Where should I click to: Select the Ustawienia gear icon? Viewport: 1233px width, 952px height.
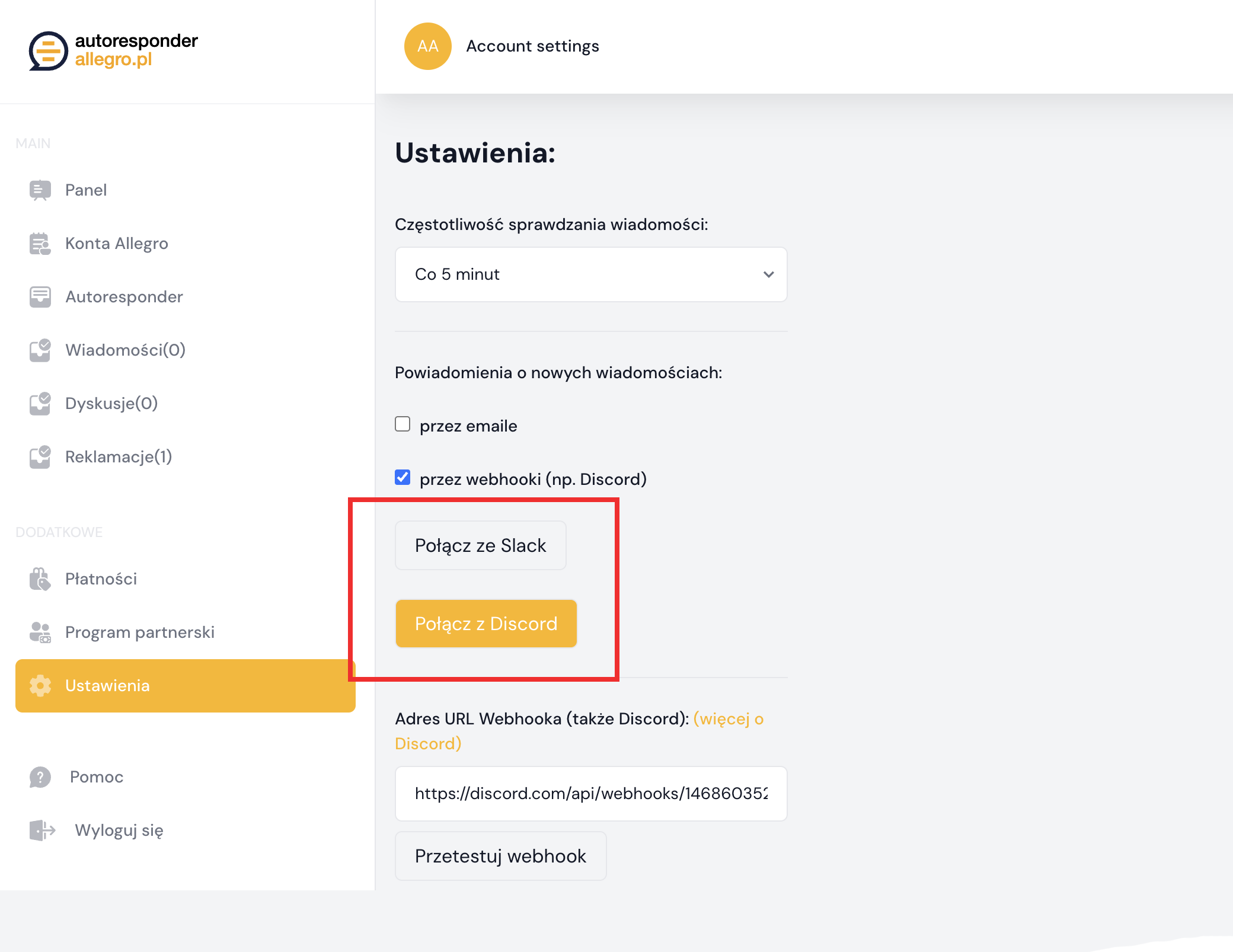click(x=39, y=685)
